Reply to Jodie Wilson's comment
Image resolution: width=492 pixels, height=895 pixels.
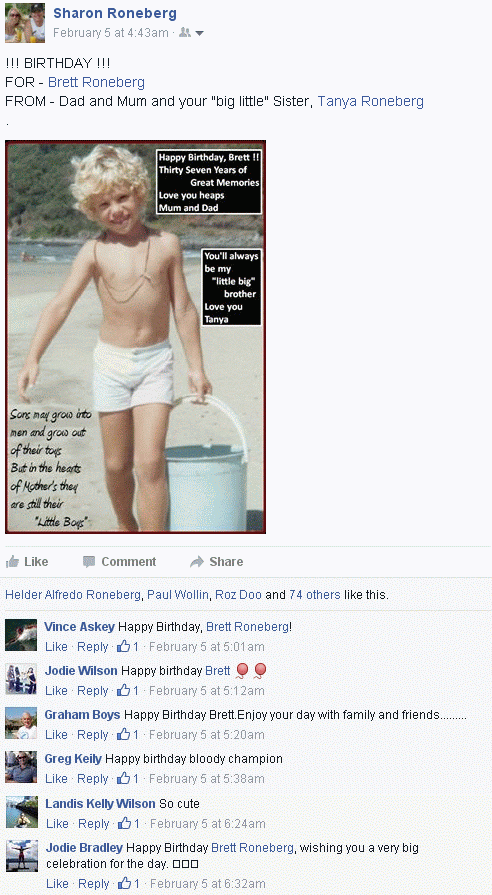92,691
